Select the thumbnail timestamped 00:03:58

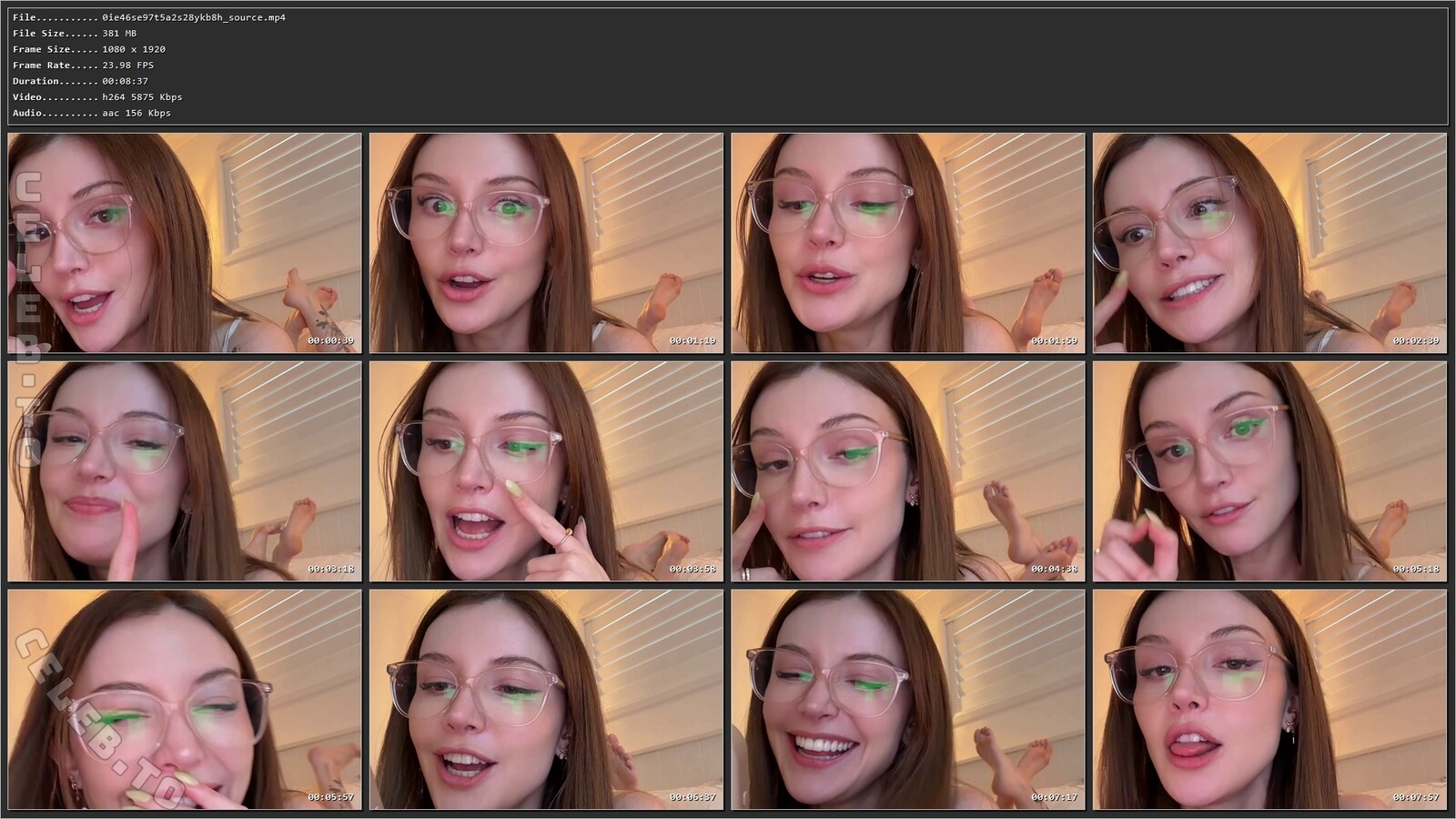pyautogui.click(x=546, y=471)
